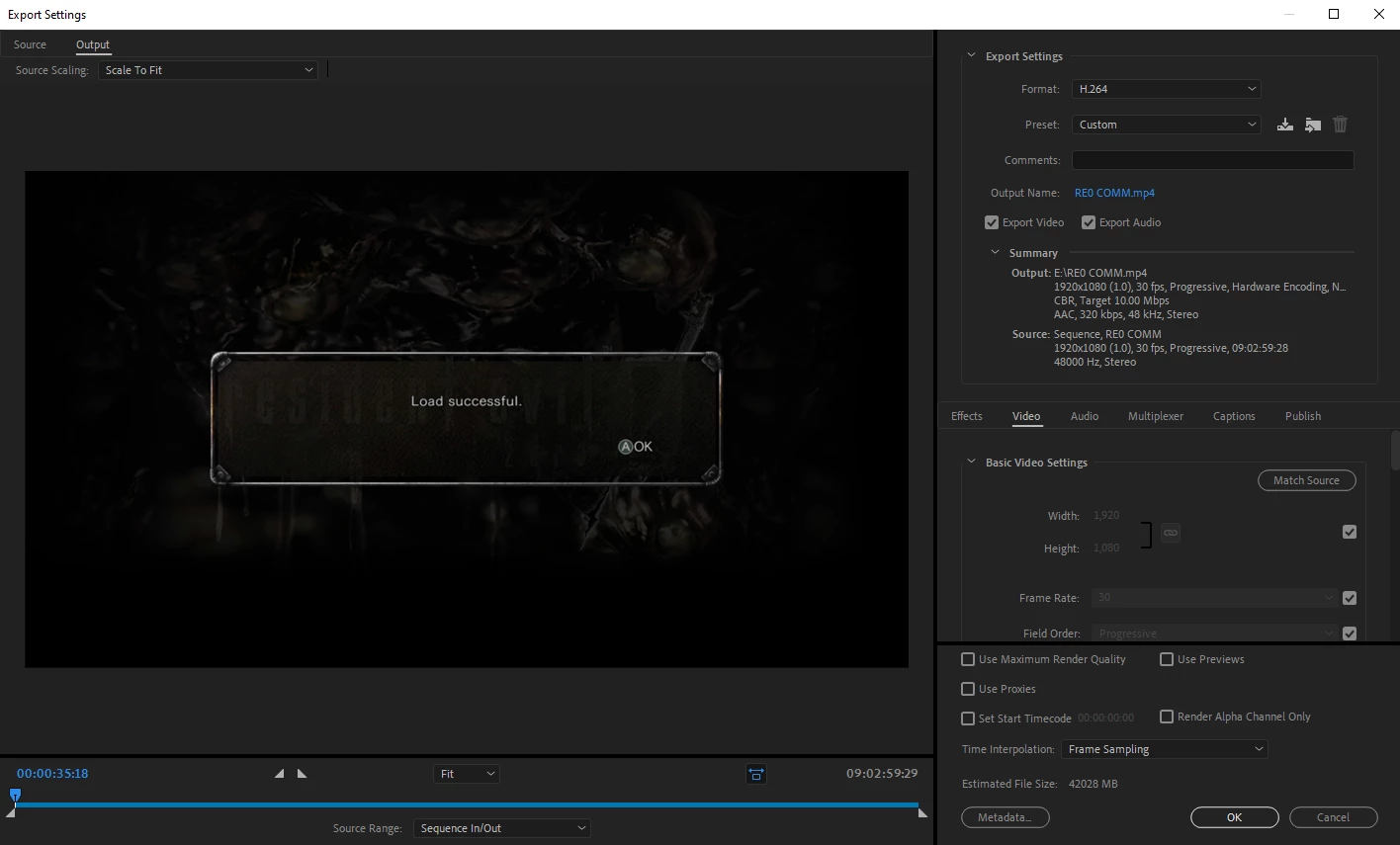
Task: Toggle the Export Audio checkbox
Action: [x=1089, y=222]
